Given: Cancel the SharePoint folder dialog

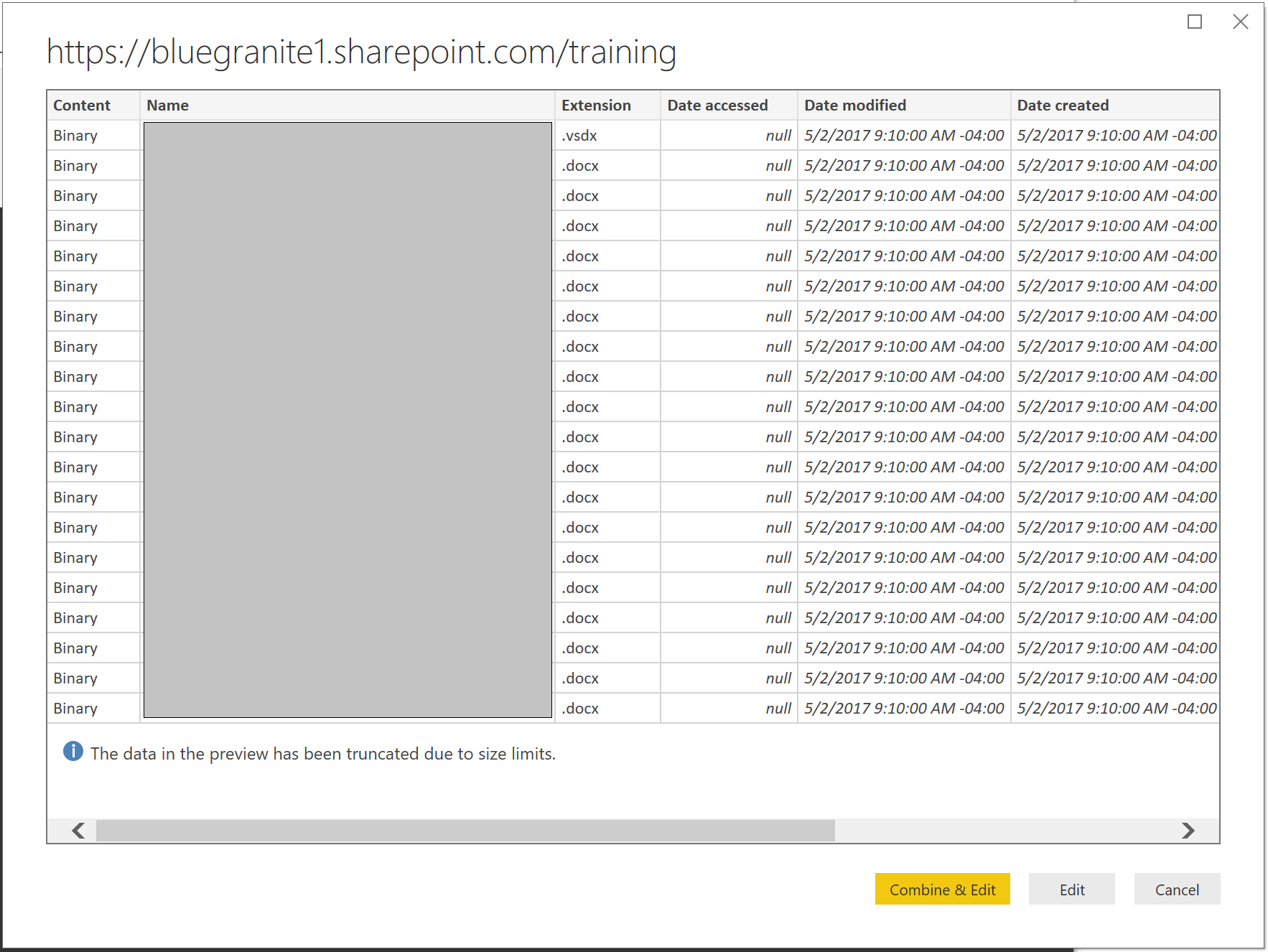Looking at the screenshot, I should (x=1177, y=889).
